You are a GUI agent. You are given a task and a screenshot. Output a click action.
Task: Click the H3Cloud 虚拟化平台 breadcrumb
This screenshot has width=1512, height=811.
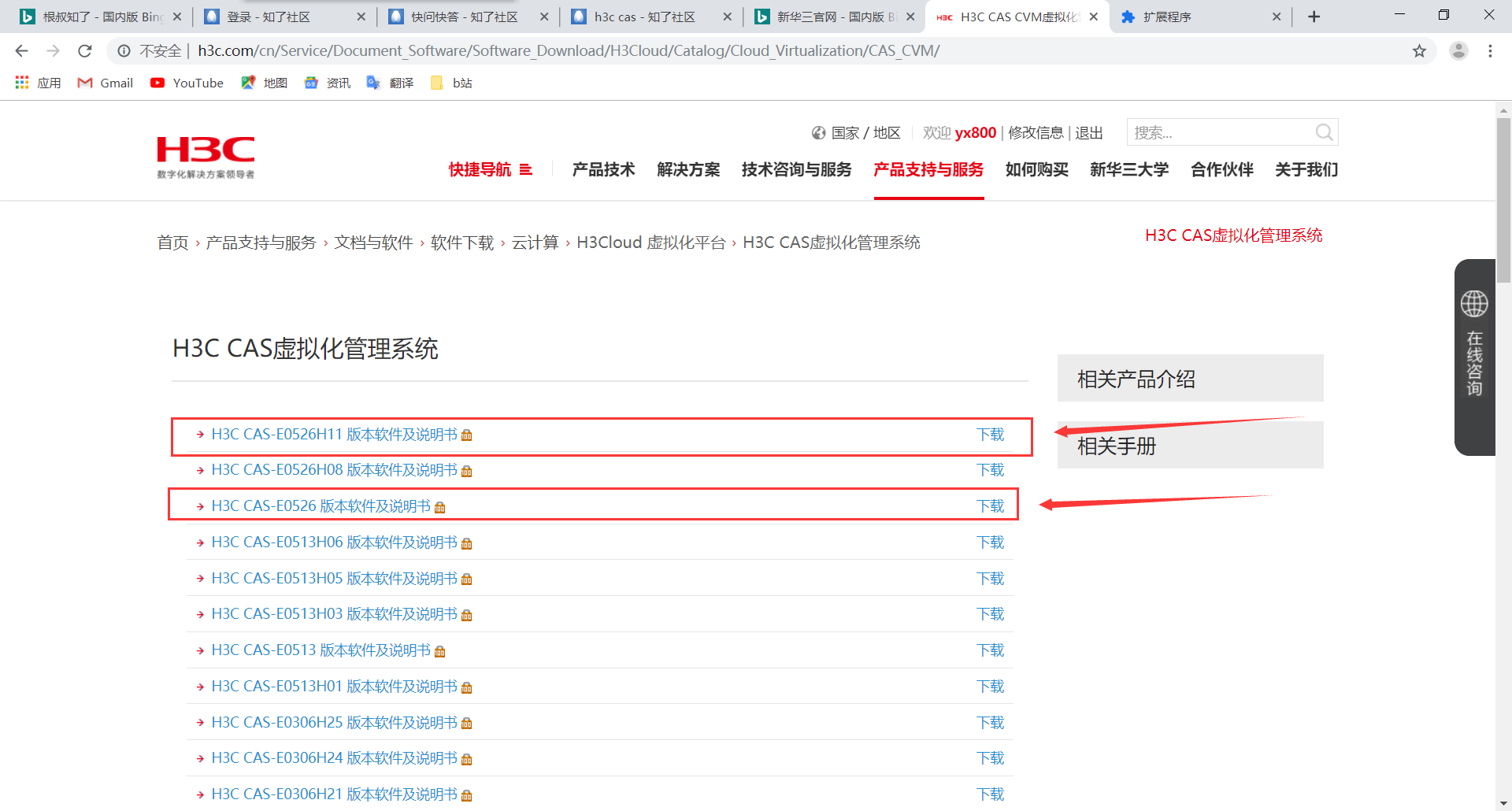click(x=650, y=243)
